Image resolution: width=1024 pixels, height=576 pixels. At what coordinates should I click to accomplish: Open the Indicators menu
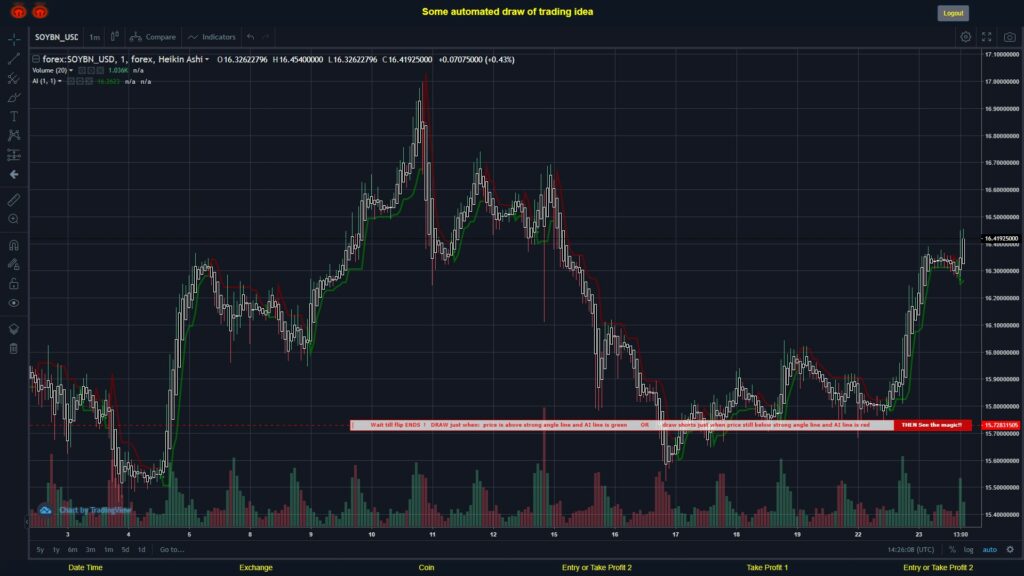click(212, 37)
